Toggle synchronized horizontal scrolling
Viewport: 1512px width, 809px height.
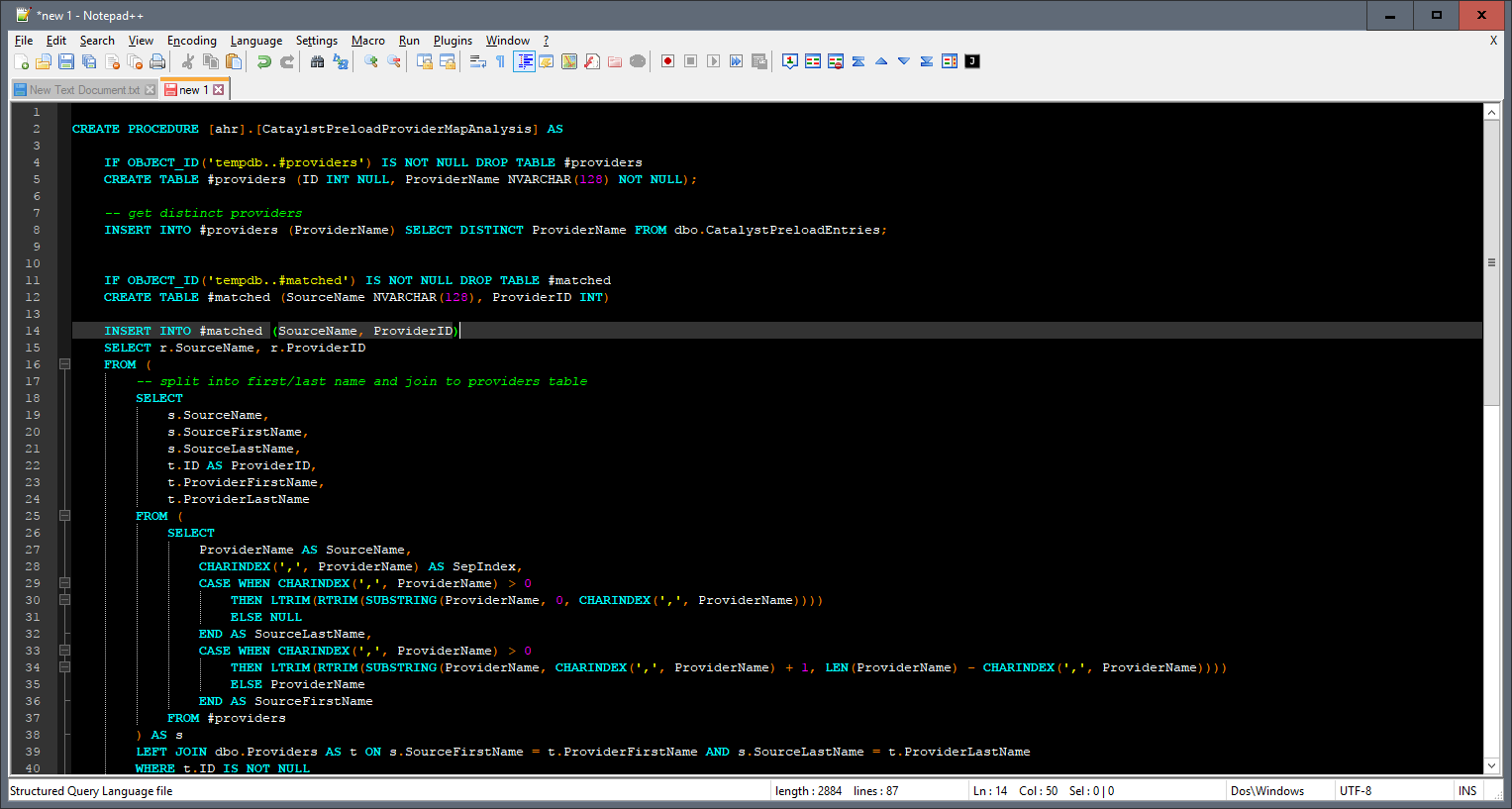click(x=448, y=61)
